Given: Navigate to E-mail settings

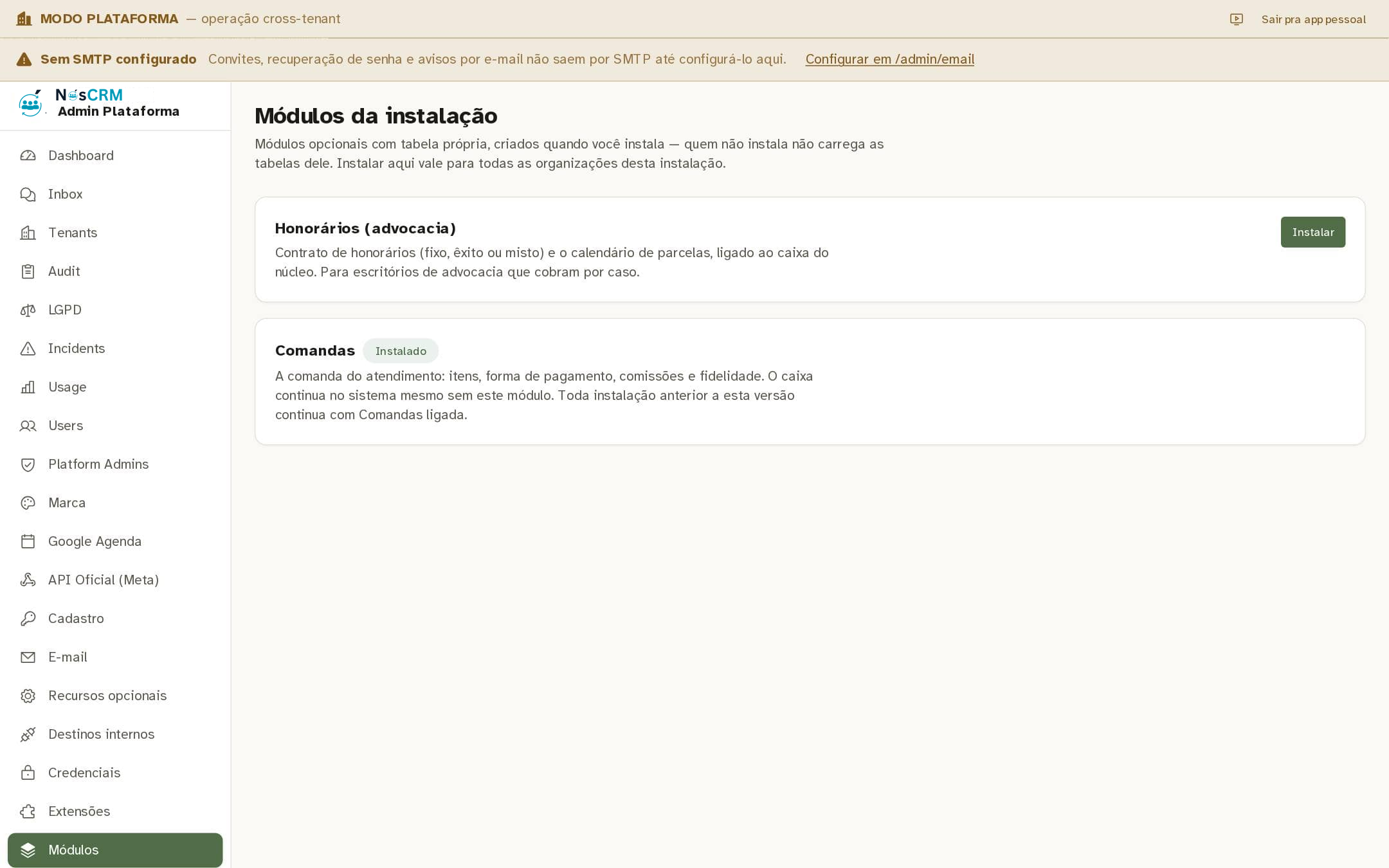Looking at the screenshot, I should pos(115,657).
